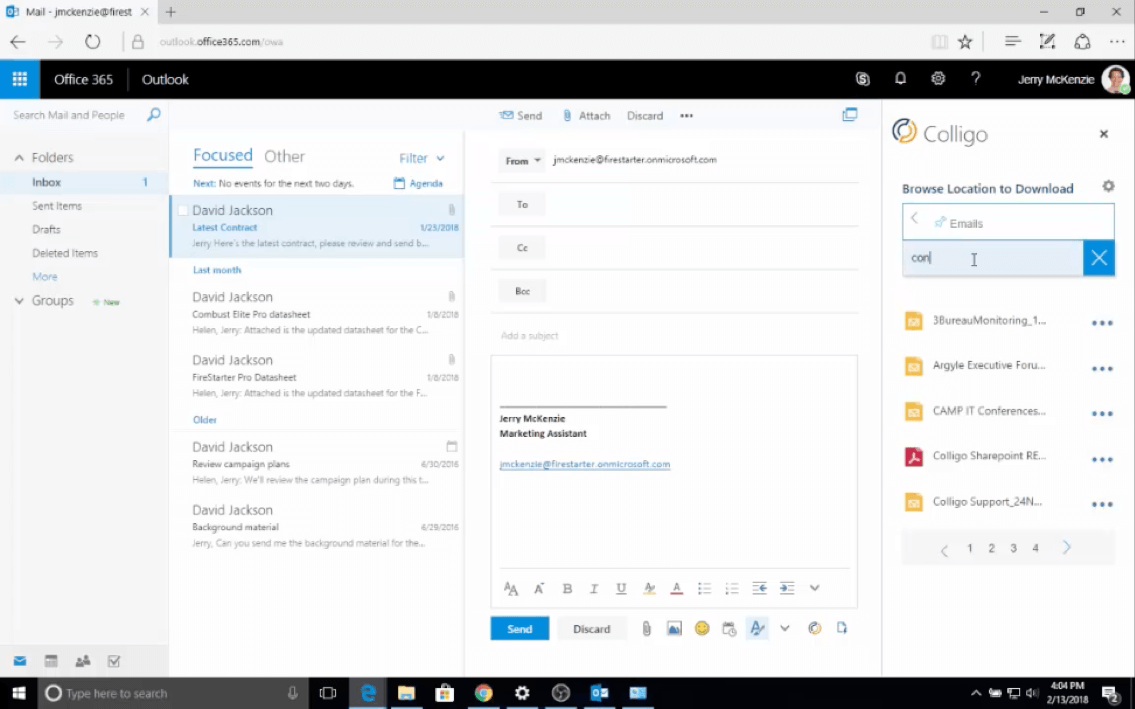Choose the font color
This screenshot has width=1135, height=709.
click(x=676, y=588)
